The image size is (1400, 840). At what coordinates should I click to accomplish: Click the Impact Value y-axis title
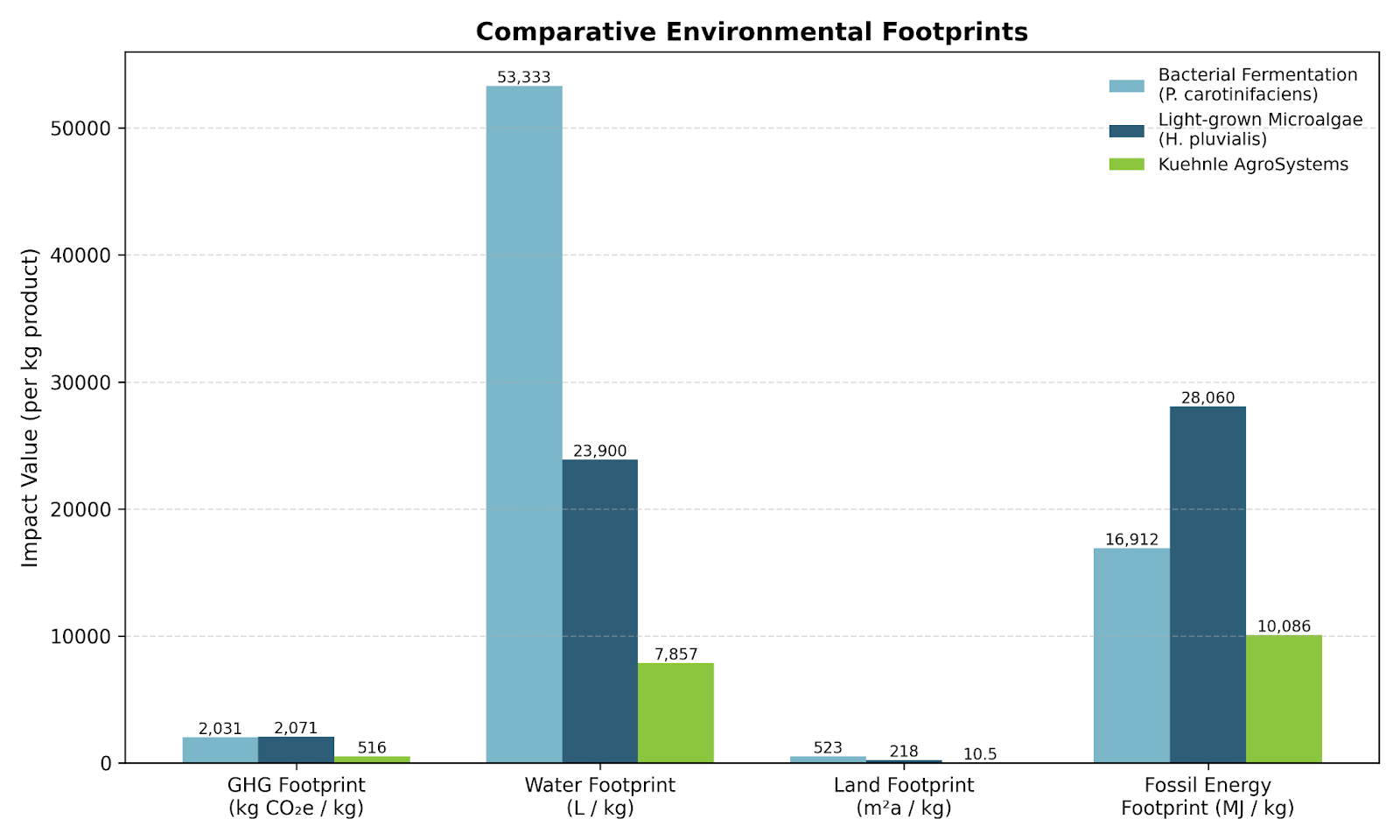[x=31, y=408]
